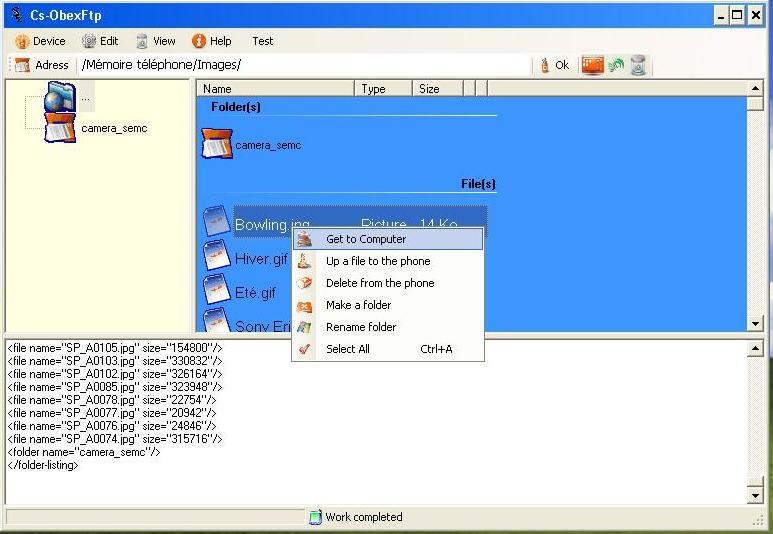Click the red screen icon in address toolbar

(593, 65)
